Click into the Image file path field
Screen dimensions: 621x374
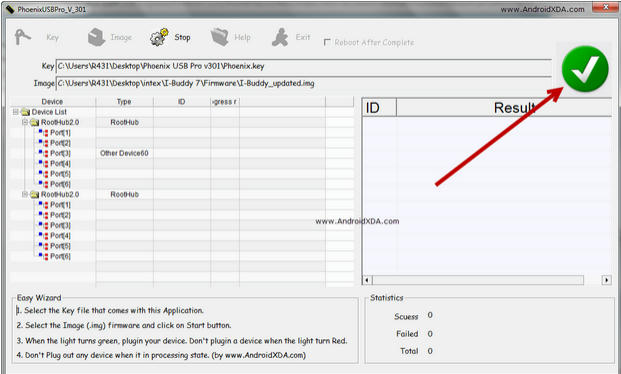point(304,83)
